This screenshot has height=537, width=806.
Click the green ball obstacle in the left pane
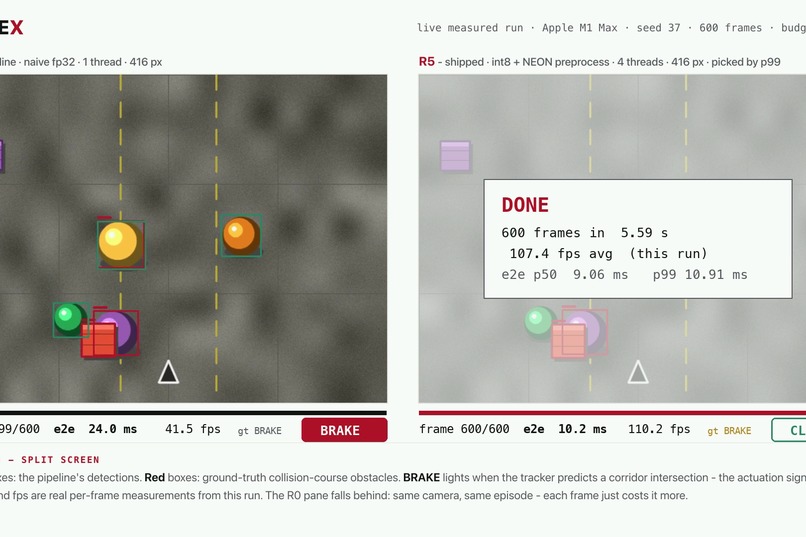[x=69, y=319]
